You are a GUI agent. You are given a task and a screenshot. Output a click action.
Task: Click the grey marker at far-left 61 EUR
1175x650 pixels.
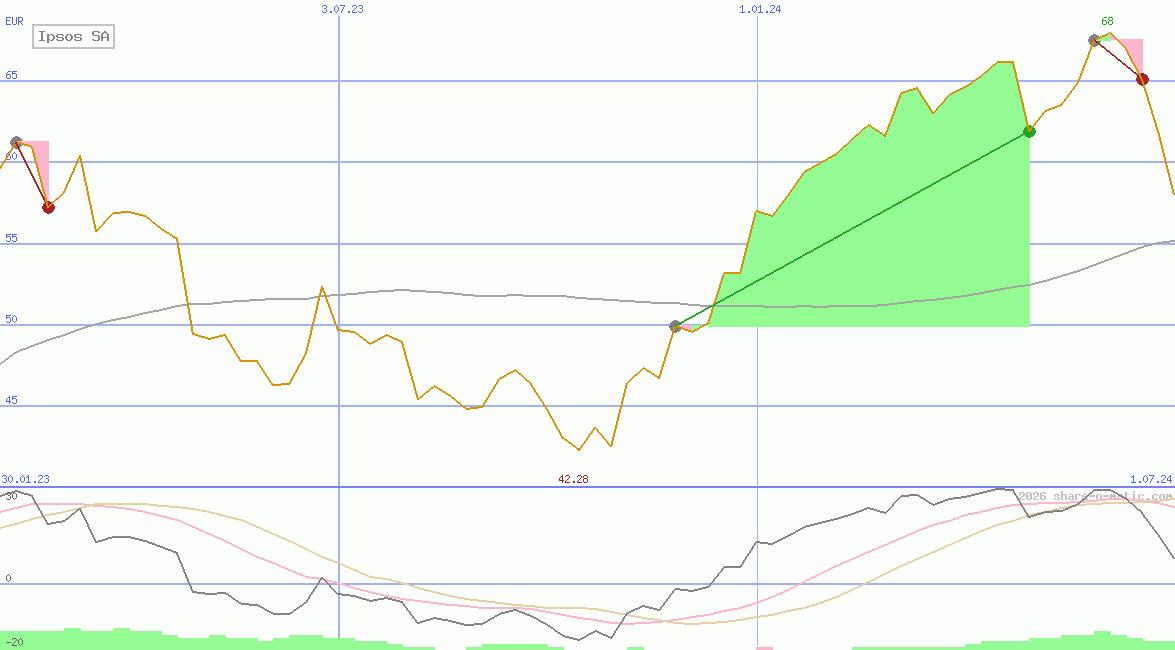[x=16, y=142]
